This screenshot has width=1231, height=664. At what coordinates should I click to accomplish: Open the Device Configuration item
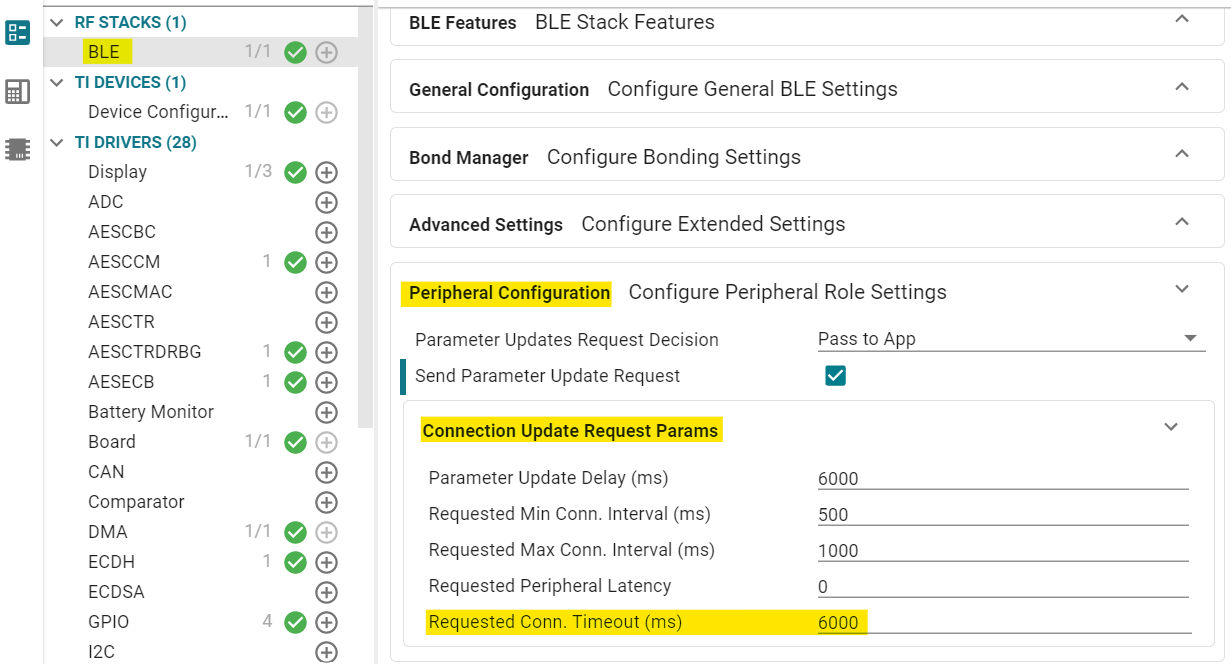(x=158, y=112)
